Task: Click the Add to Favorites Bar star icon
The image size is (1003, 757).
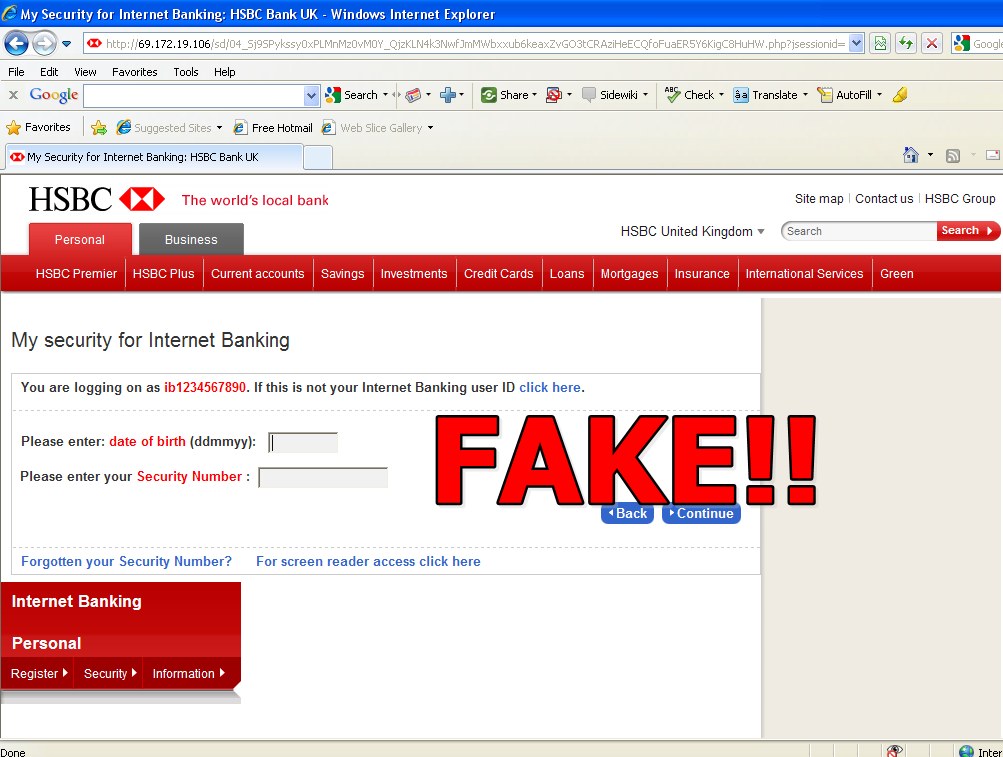Action: point(99,127)
